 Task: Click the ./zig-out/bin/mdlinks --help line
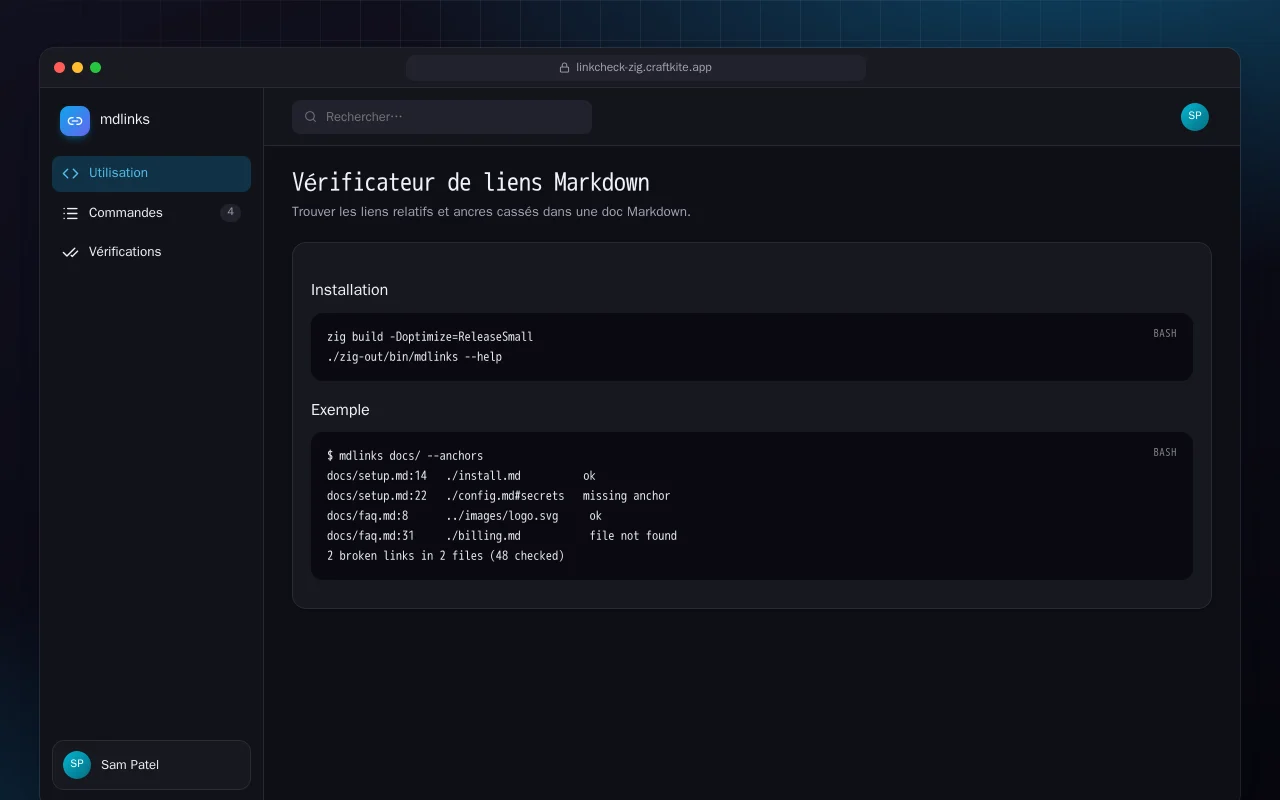(414, 357)
